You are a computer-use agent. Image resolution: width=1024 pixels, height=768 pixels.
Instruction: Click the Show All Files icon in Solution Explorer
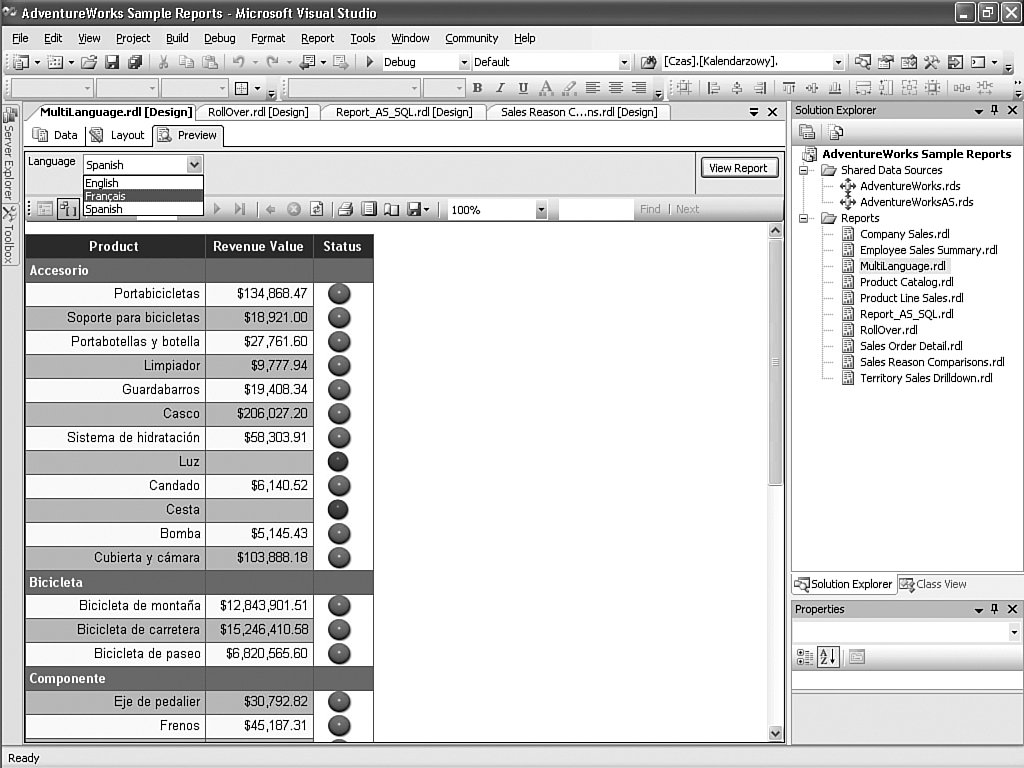[836, 133]
